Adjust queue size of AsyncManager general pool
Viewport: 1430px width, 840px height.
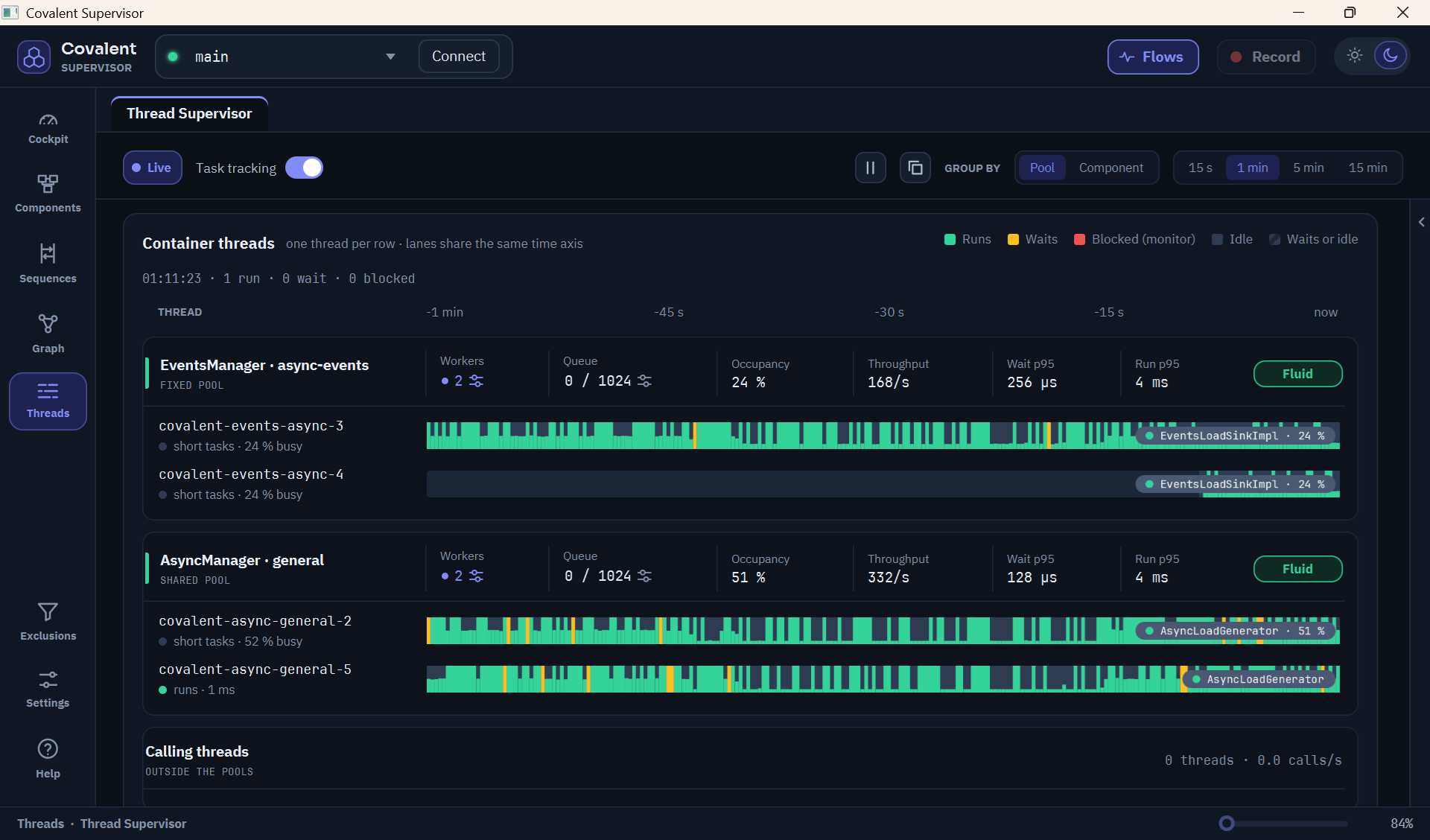644,576
